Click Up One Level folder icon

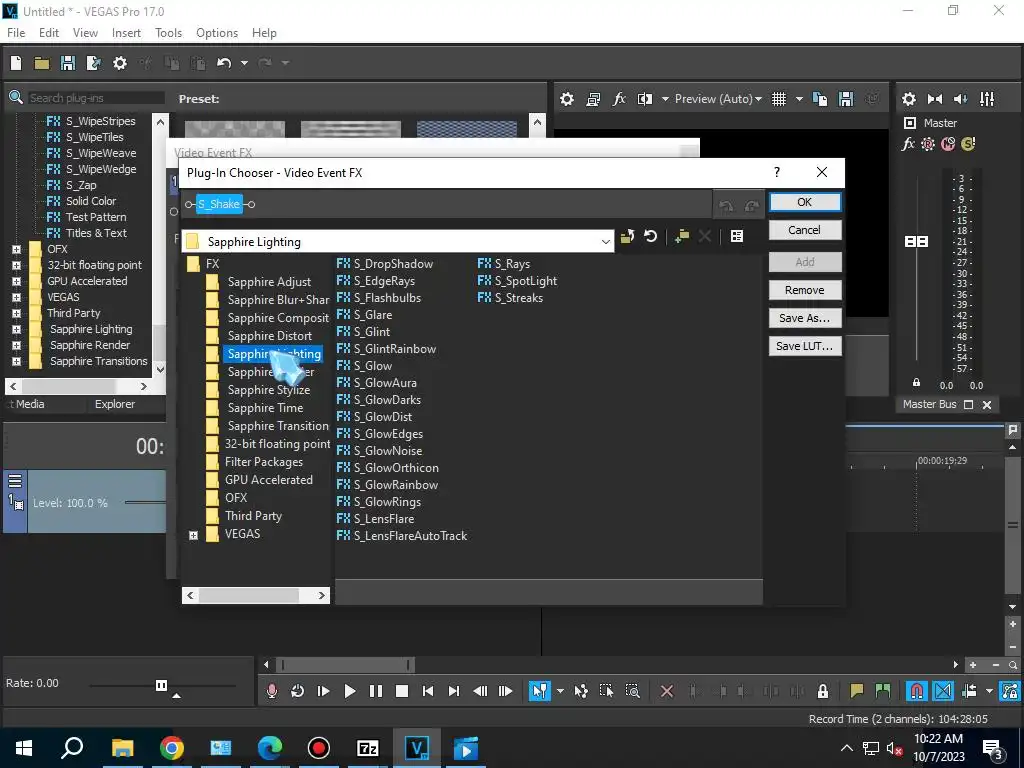pyautogui.click(x=628, y=236)
